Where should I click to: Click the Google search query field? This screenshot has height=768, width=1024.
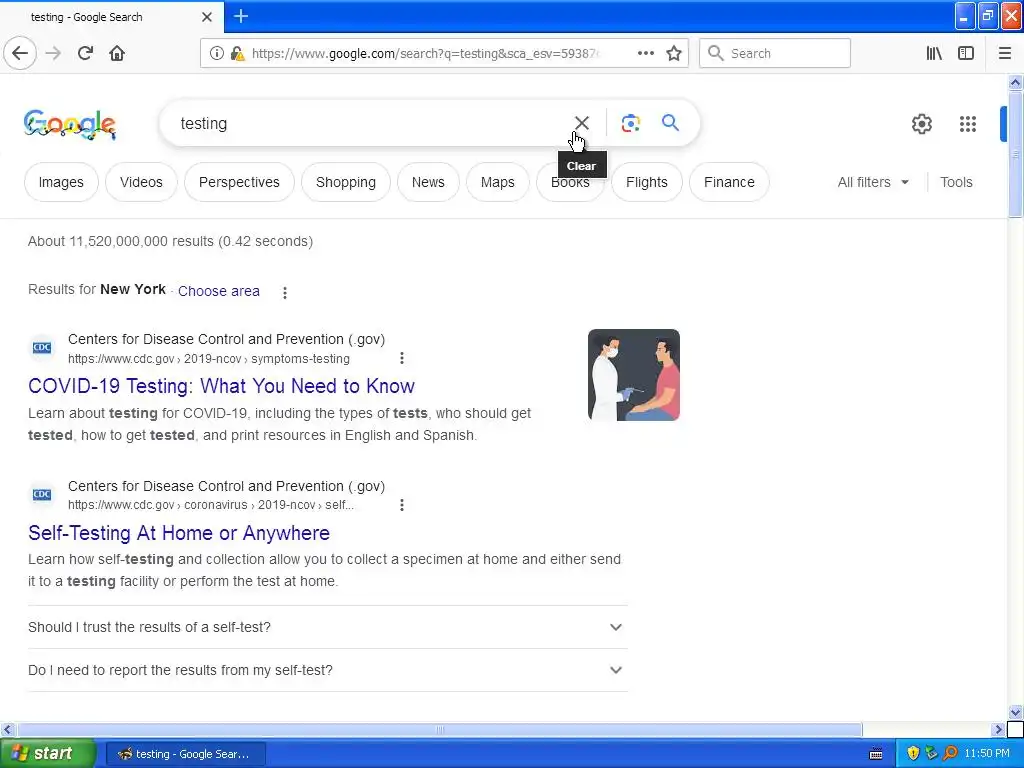(372, 123)
